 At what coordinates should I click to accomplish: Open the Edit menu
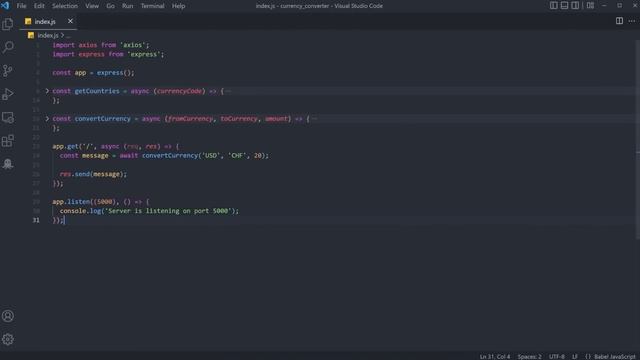point(39,6)
